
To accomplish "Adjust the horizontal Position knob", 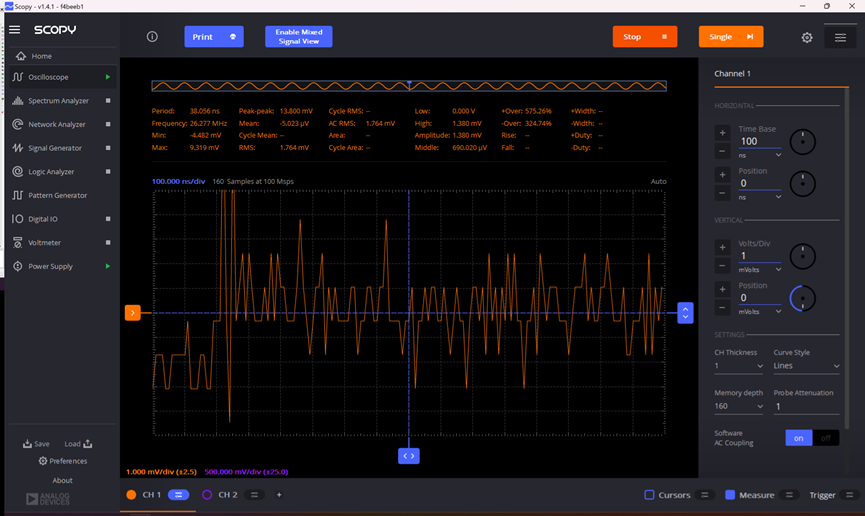I will click(803, 184).
